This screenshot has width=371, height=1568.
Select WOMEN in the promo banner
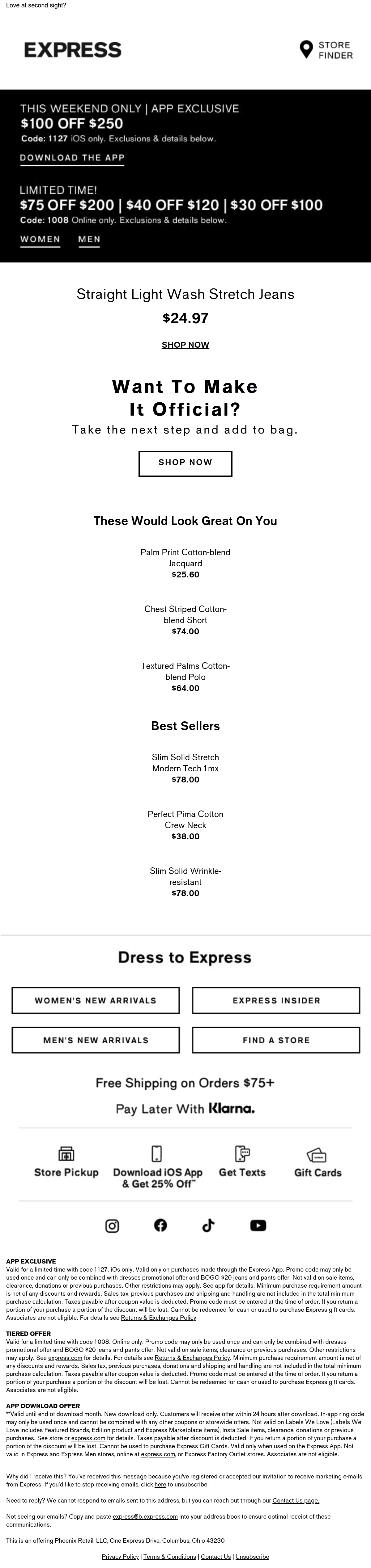pos(40,239)
